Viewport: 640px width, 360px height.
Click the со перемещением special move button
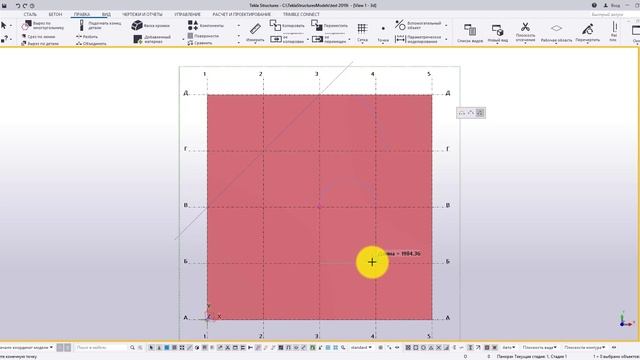[x=329, y=38]
